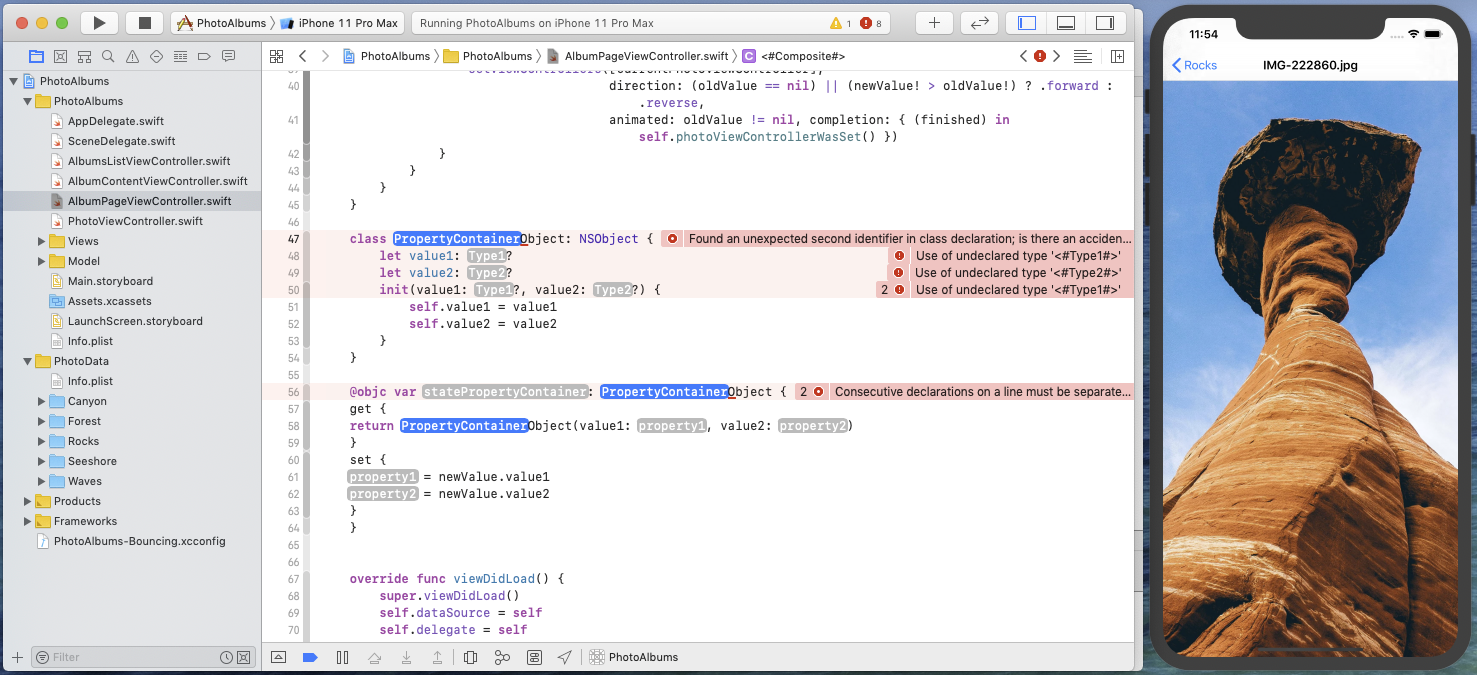Open AlbumsListViewController.swift file

(148, 161)
